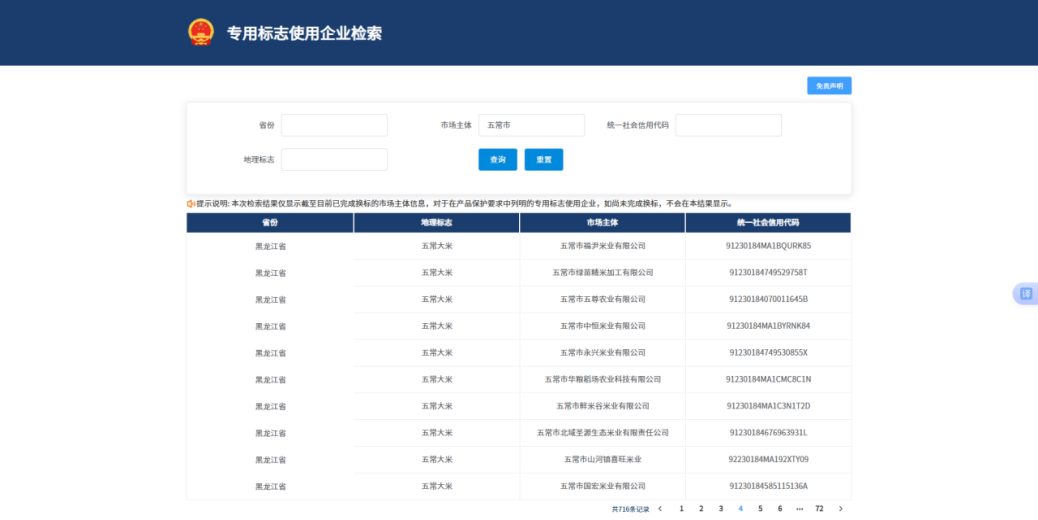Viewport: 1038px width, 520px height.
Task: Go to previous page using left arrow
Action: [660, 509]
